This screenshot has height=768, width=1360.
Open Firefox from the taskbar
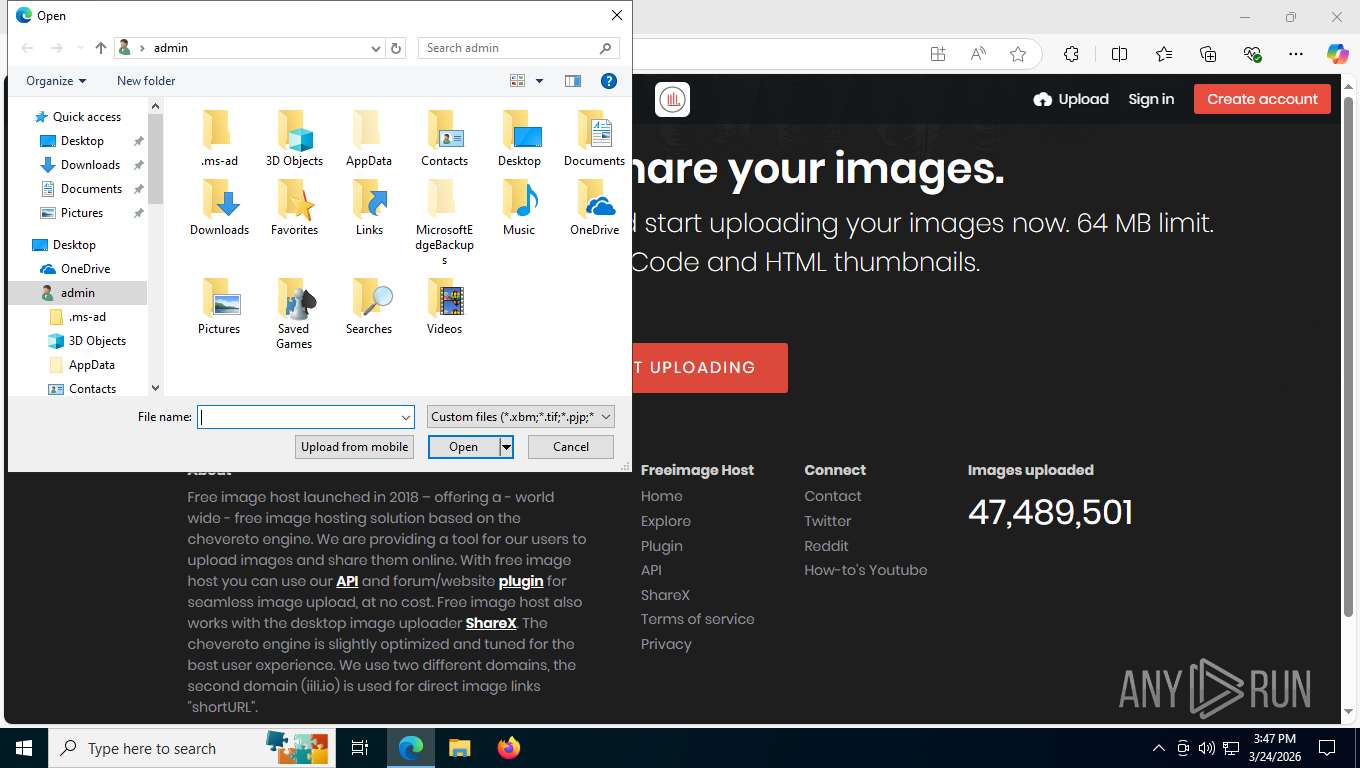pos(508,748)
